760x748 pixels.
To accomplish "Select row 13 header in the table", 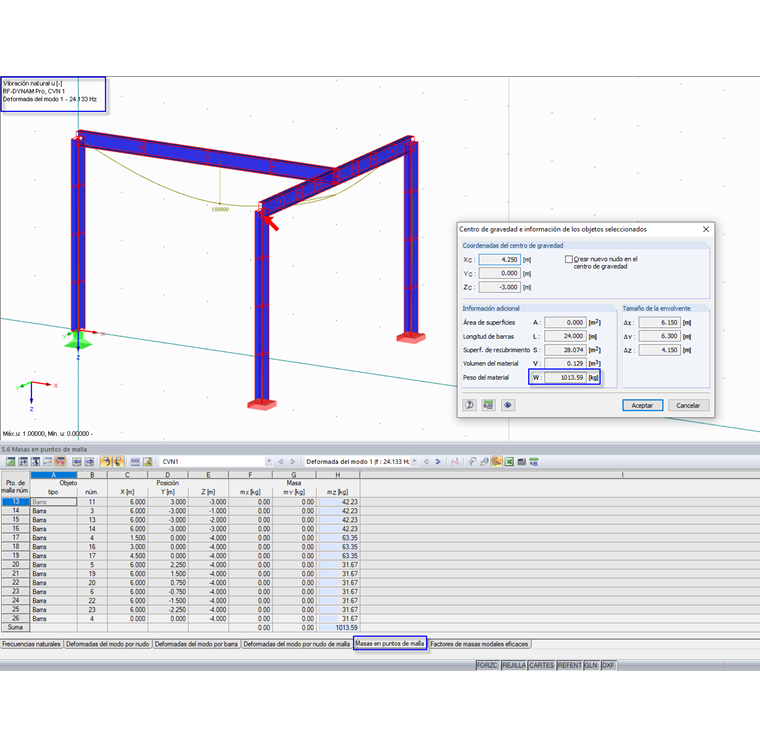I will click(16, 502).
